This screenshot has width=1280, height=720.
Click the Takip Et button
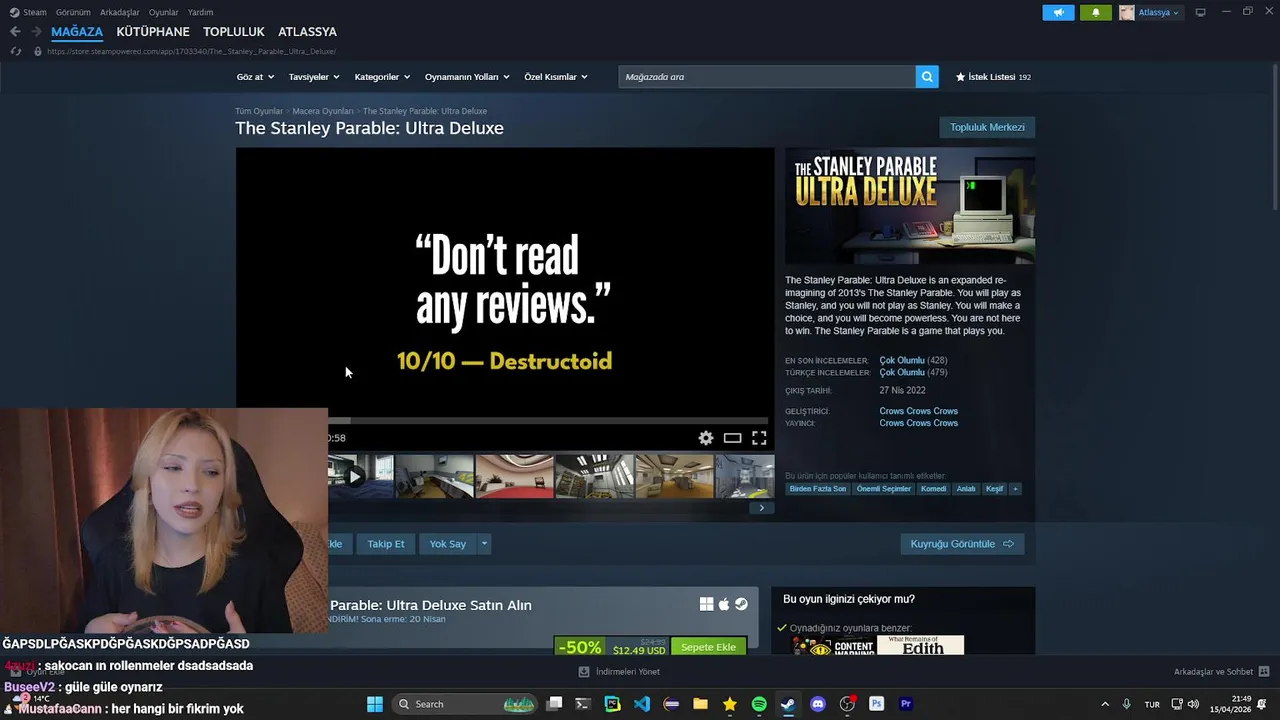click(386, 544)
